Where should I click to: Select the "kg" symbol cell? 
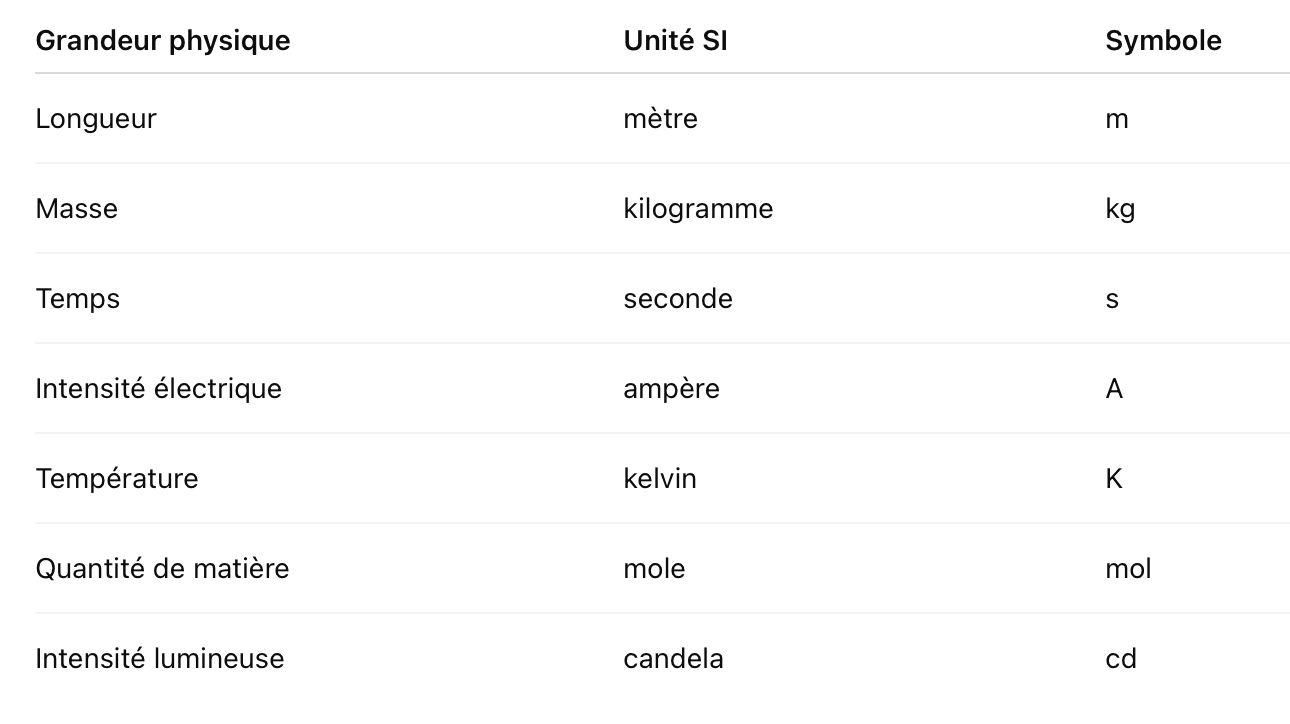[x=1120, y=209]
